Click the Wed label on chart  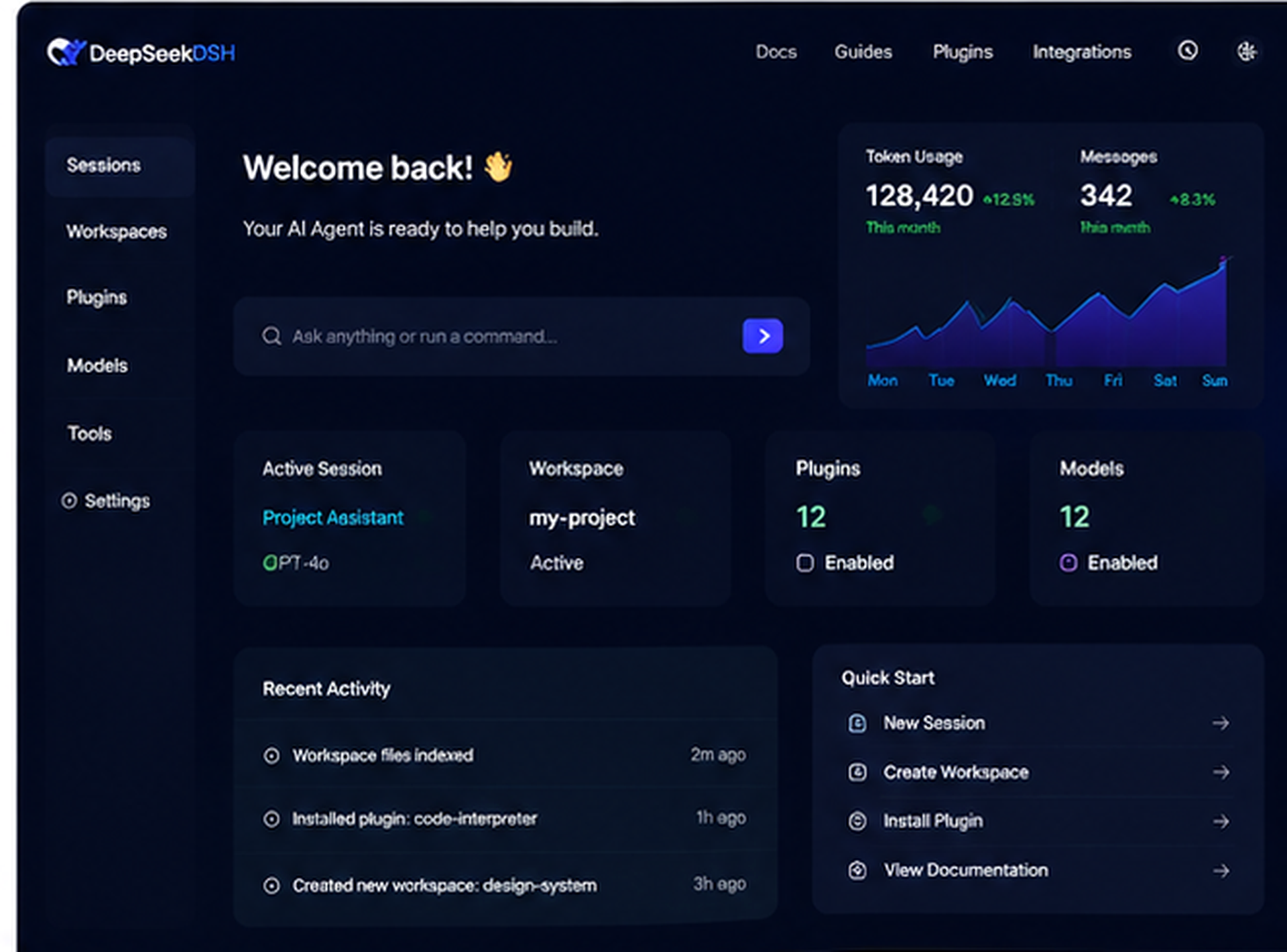tap(999, 381)
